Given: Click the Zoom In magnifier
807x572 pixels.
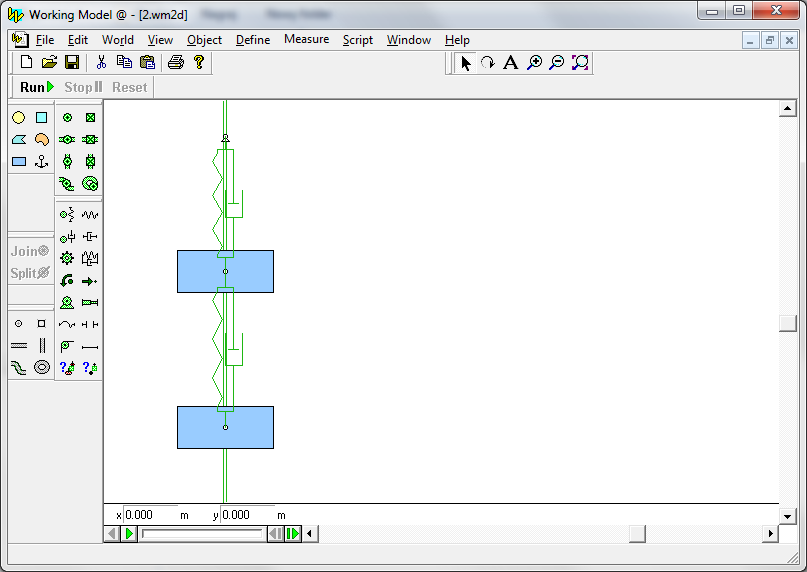Looking at the screenshot, I should (534, 63).
